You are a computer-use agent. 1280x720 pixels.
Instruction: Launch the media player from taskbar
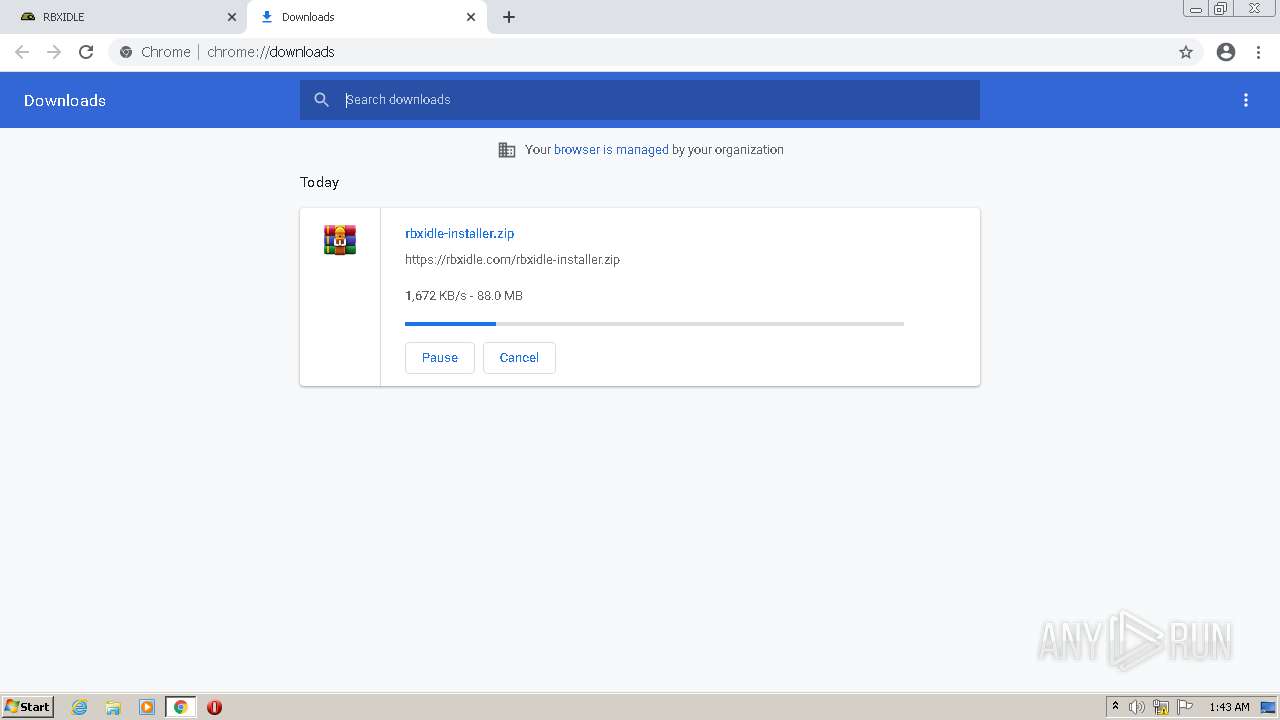point(147,707)
